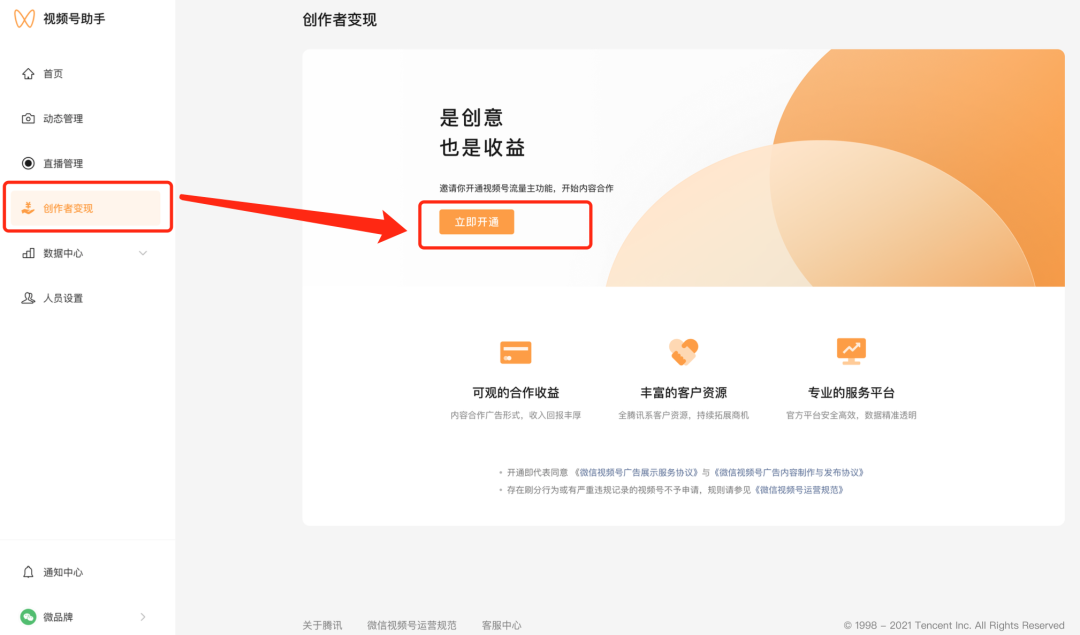
Task: Click the 数据中心 bar chart icon
Action: click(x=28, y=254)
